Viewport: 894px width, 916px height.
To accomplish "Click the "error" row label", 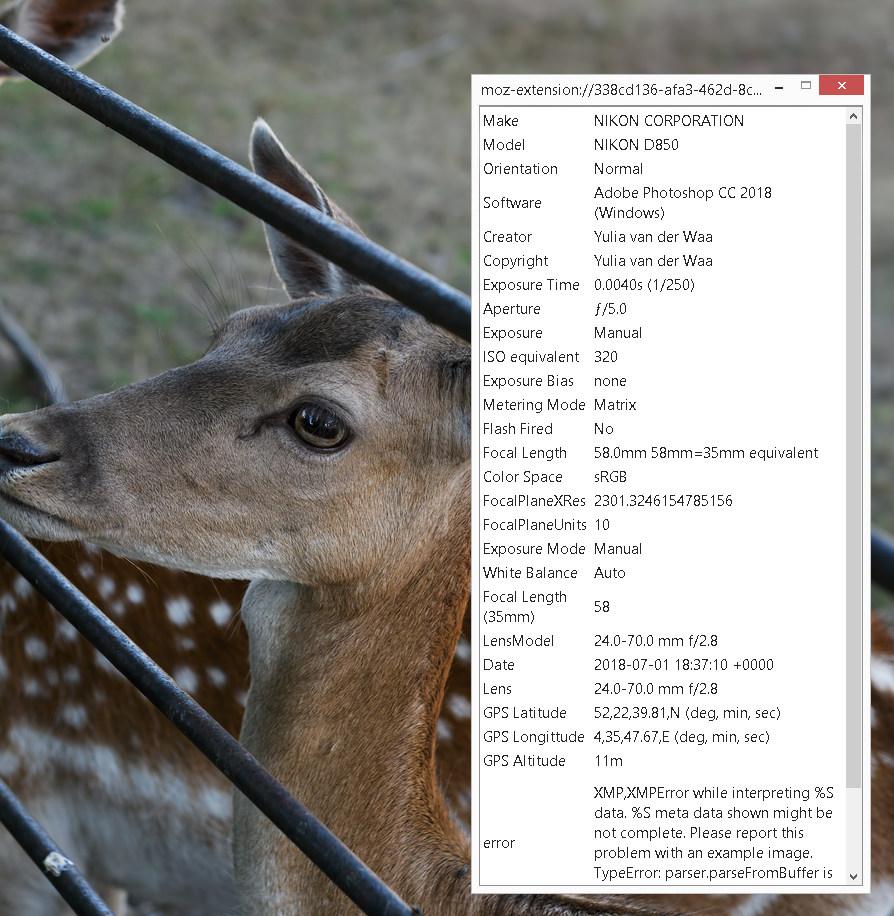I will click(x=498, y=842).
